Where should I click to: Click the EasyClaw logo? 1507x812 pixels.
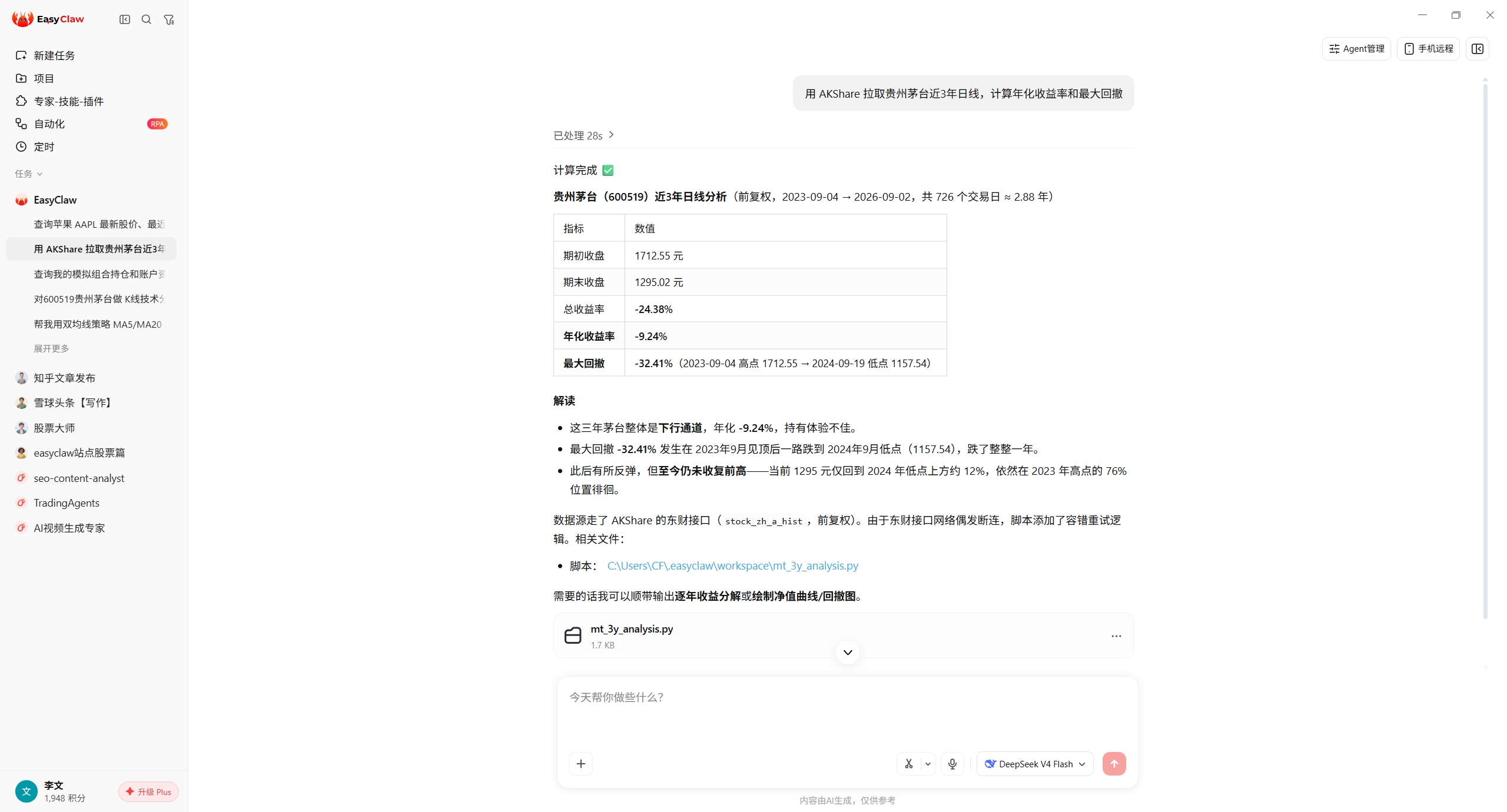click(48, 19)
